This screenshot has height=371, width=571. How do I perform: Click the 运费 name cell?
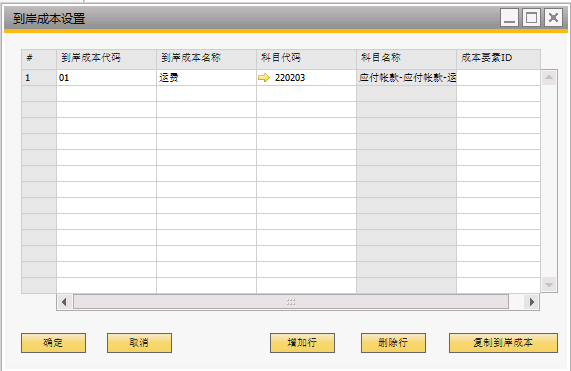click(206, 78)
